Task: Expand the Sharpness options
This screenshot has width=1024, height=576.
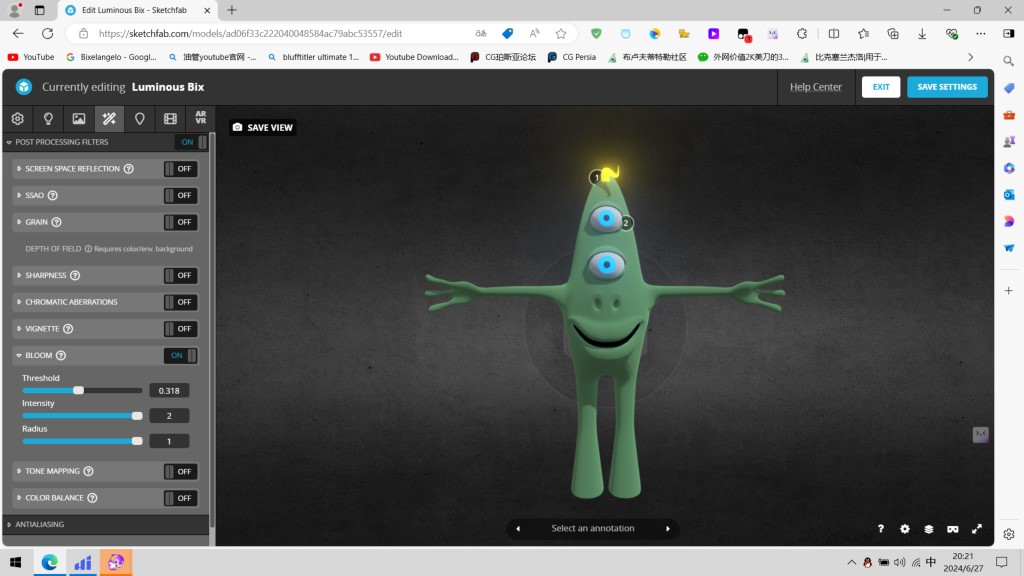Action: (x=19, y=276)
